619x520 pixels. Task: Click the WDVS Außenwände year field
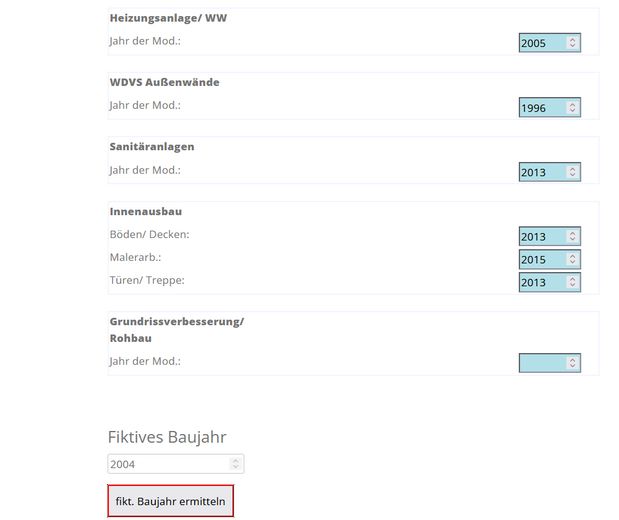coord(542,108)
